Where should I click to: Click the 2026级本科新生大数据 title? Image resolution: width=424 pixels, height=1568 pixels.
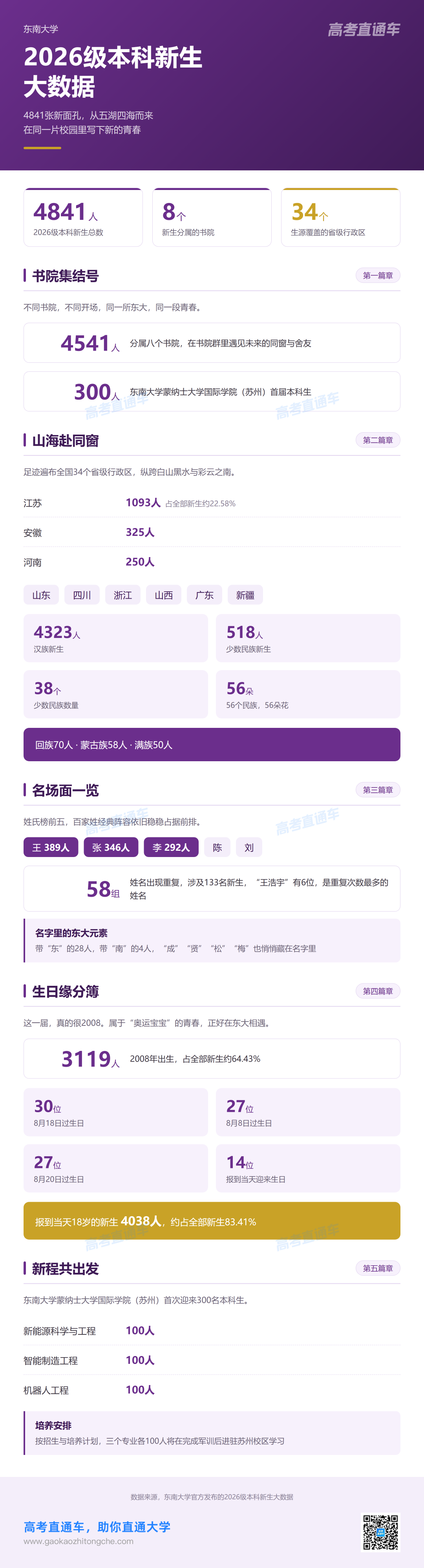tap(113, 72)
